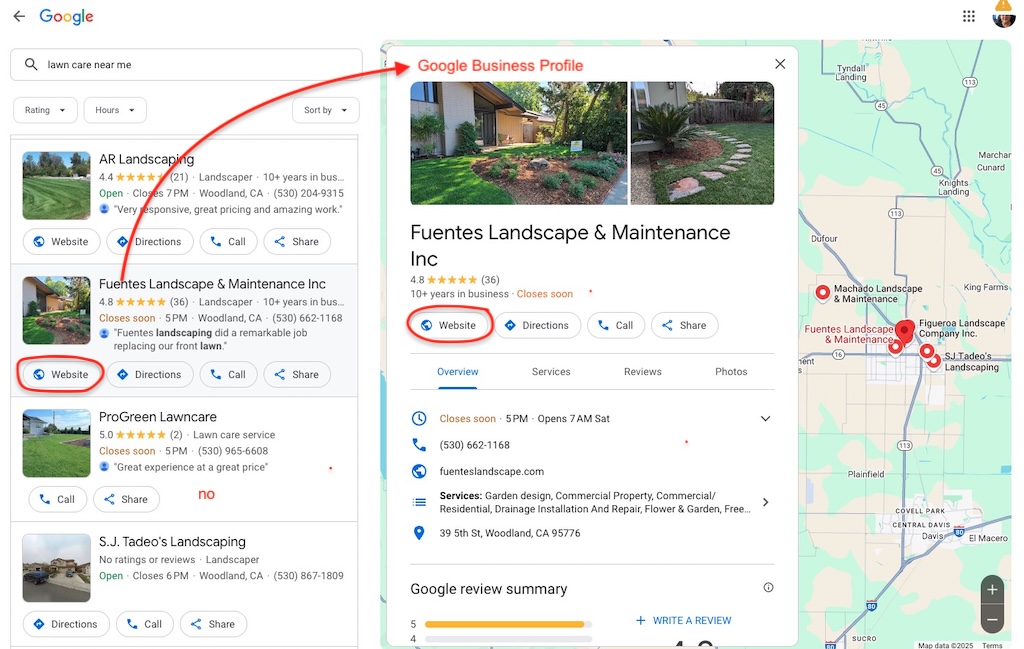Focus the 'lawn care near me' search field

[186, 65]
